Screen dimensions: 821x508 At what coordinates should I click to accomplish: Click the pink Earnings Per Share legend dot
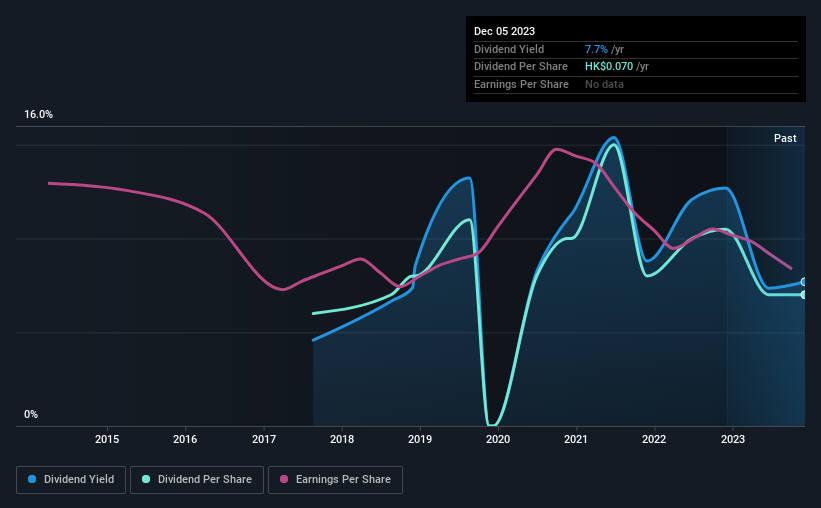tap(284, 479)
